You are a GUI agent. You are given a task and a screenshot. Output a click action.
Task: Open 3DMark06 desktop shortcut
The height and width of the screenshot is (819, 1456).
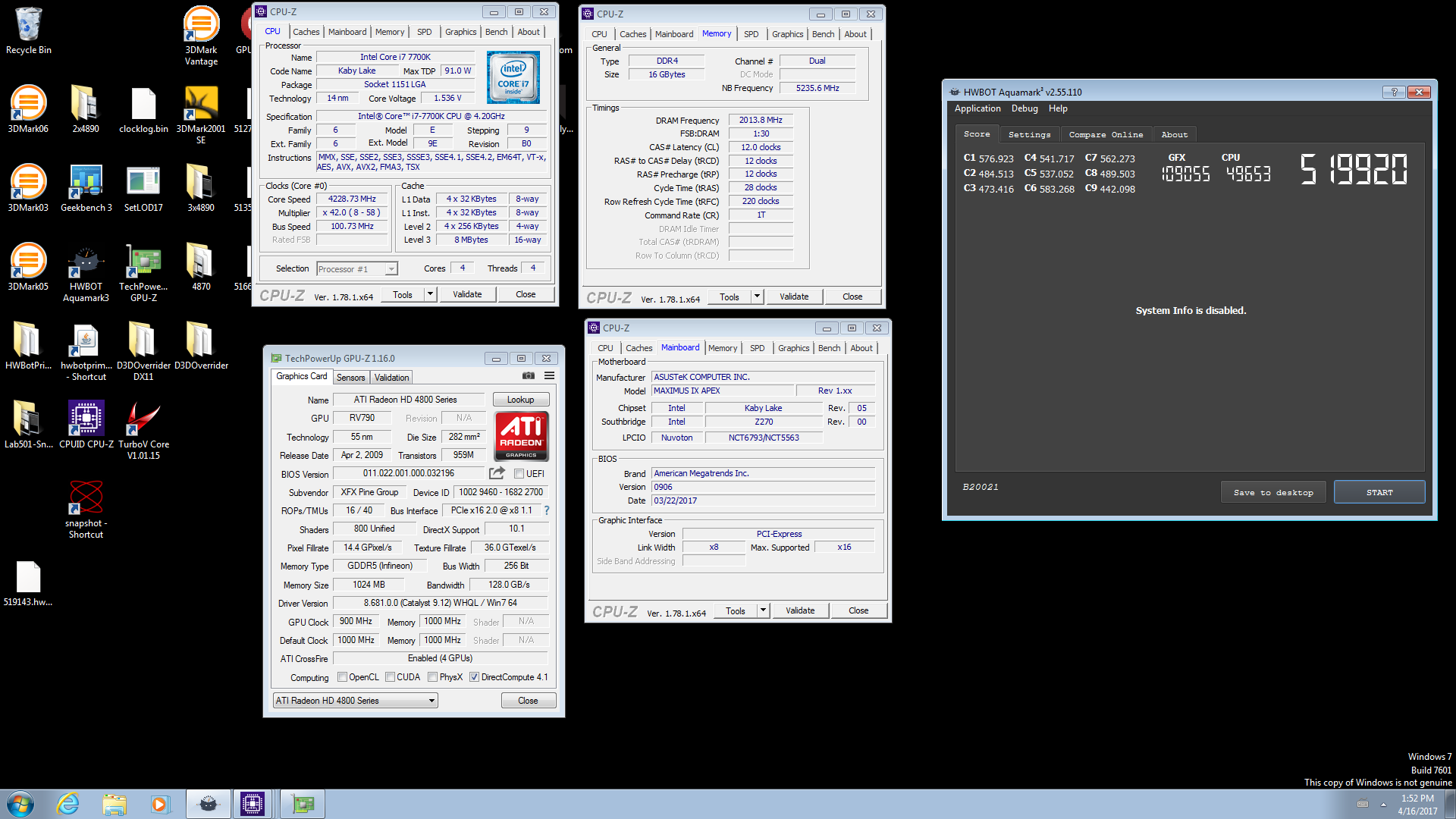coord(28,109)
